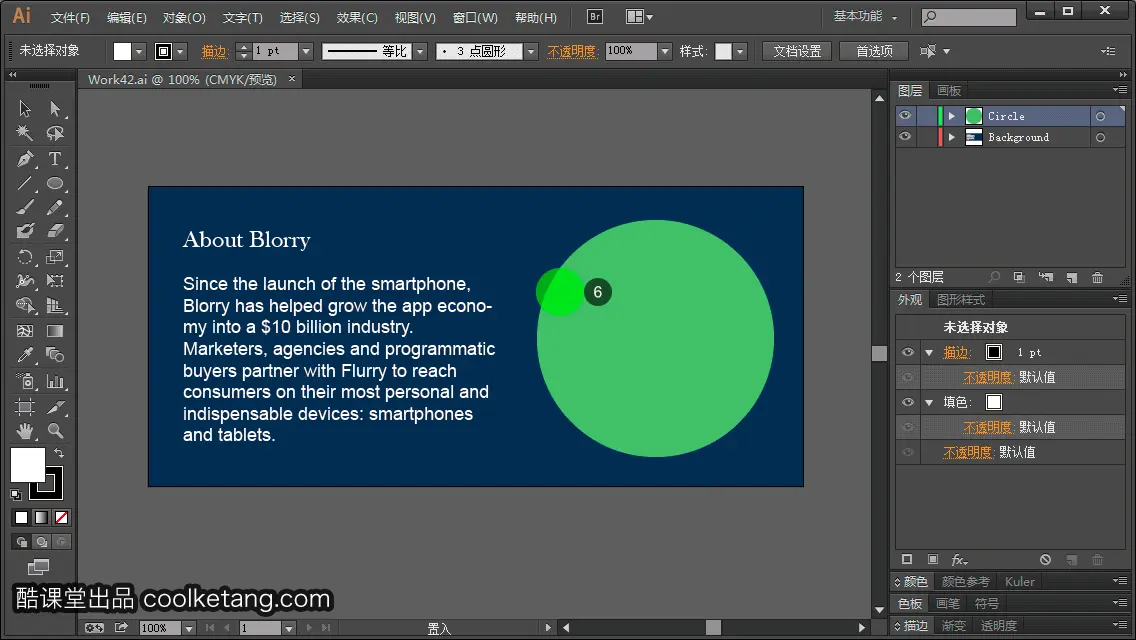This screenshot has height=640, width=1136.
Task: Click 描边 link in control bar
Action: coord(214,51)
